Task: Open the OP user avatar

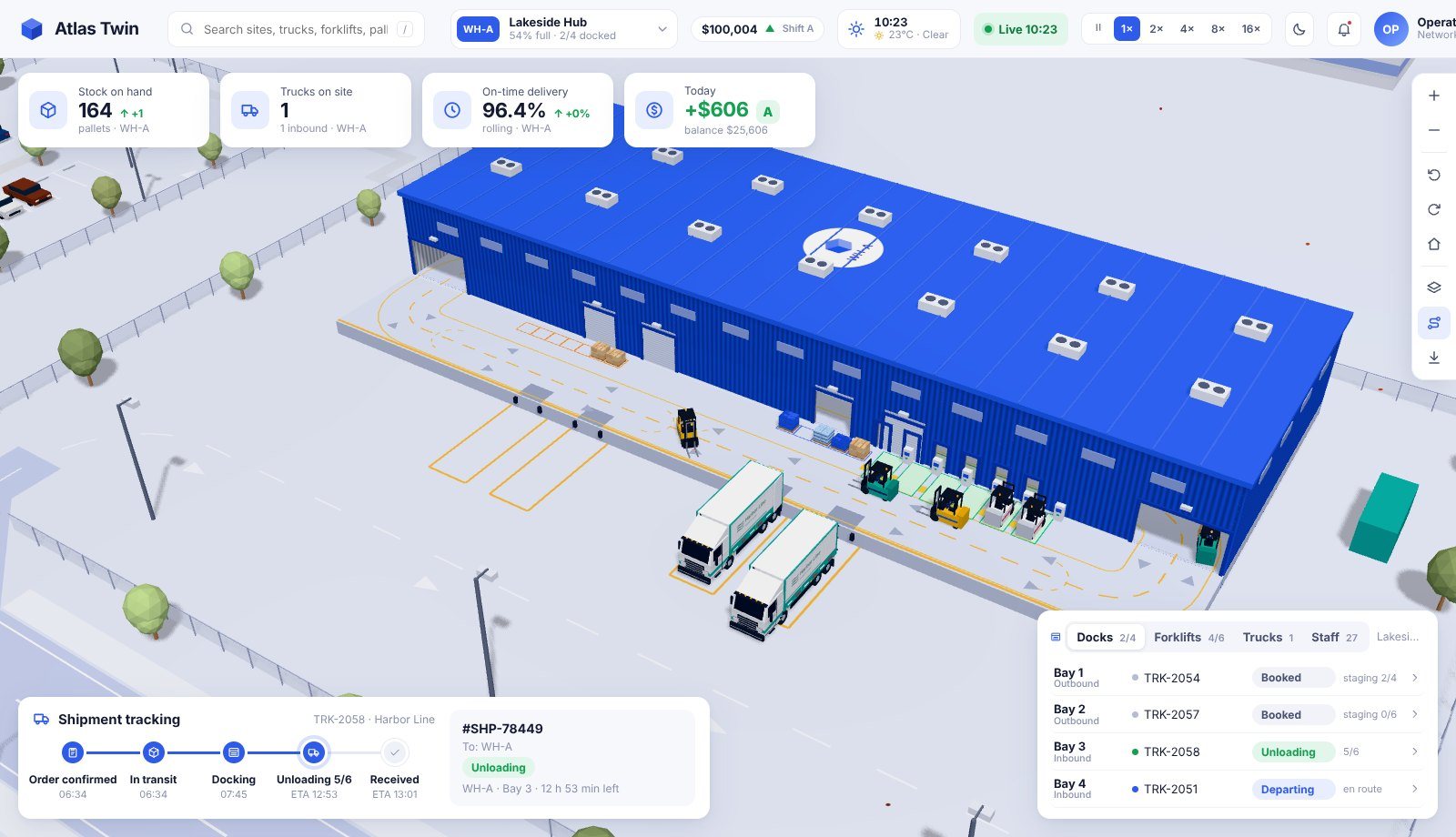Action: point(1390,29)
